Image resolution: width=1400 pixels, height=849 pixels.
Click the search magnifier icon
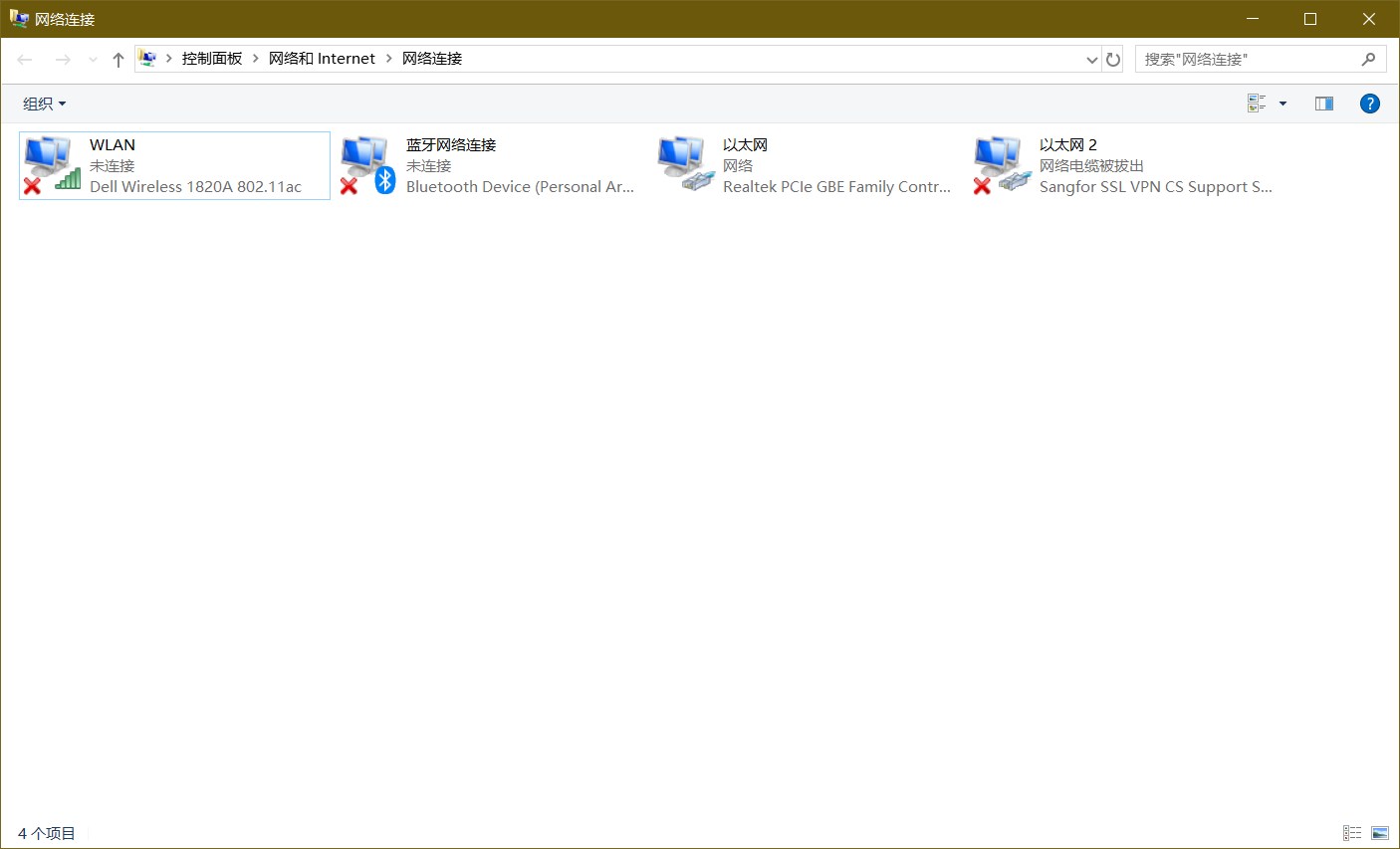coord(1368,60)
